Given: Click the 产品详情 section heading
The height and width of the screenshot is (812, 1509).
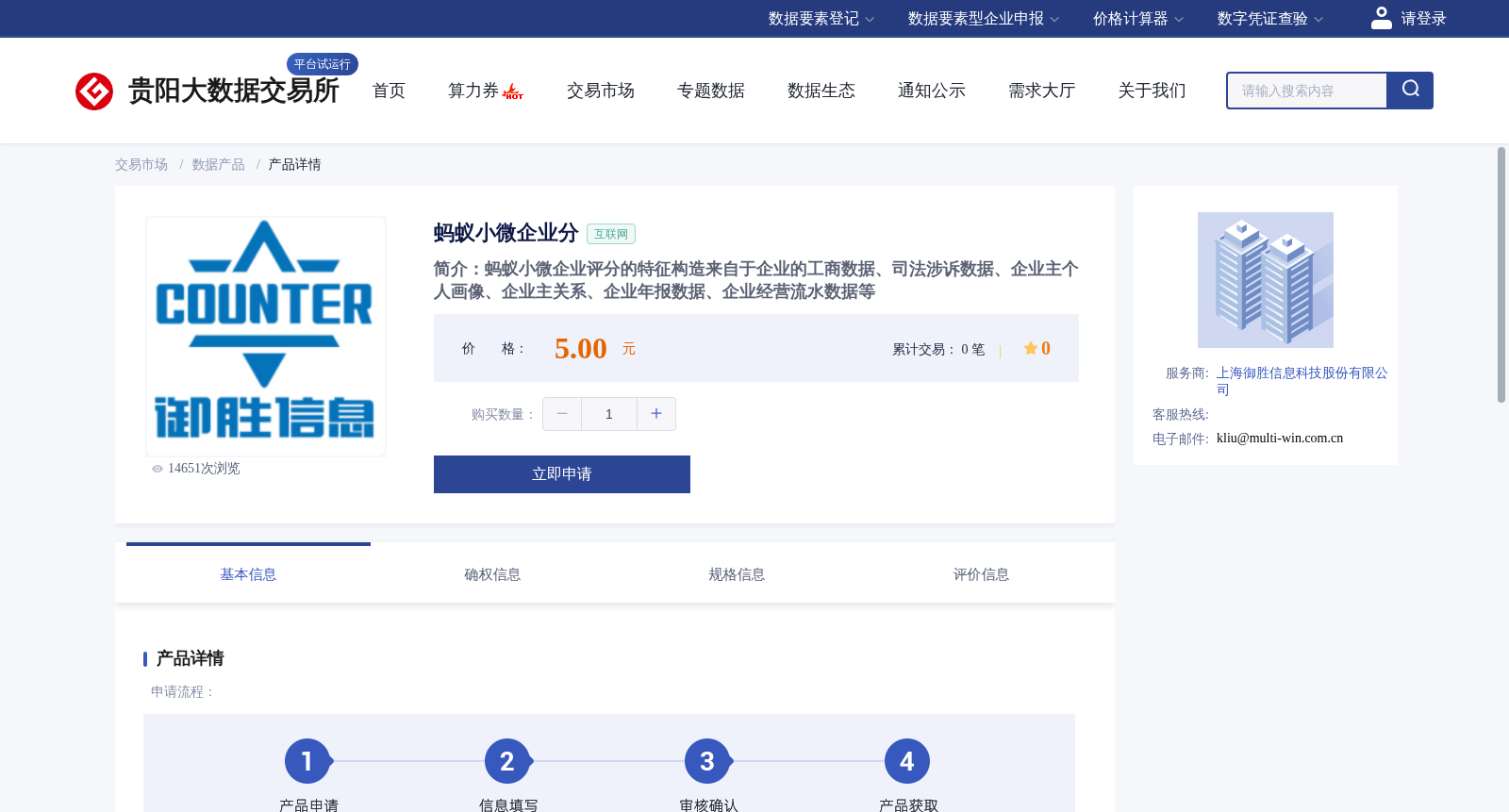Looking at the screenshot, I should click(x=191, y=658).
